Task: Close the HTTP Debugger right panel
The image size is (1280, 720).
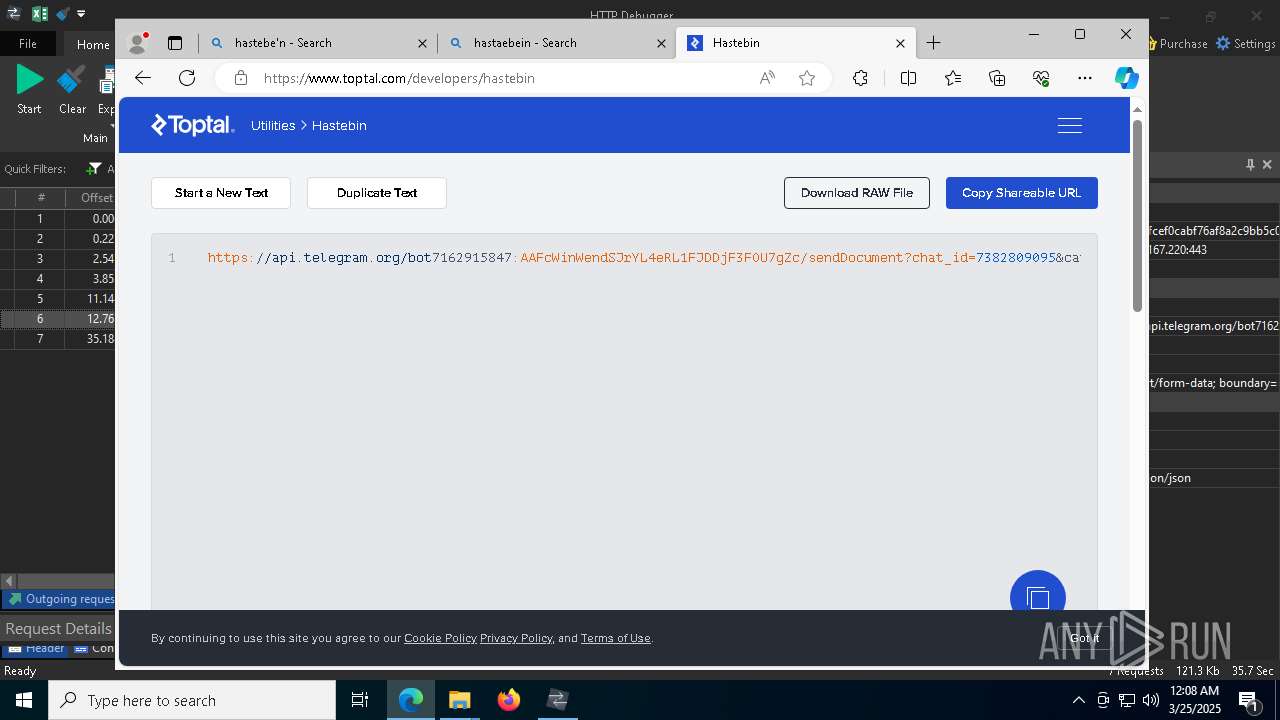Action: click(x=1267, y=164)
